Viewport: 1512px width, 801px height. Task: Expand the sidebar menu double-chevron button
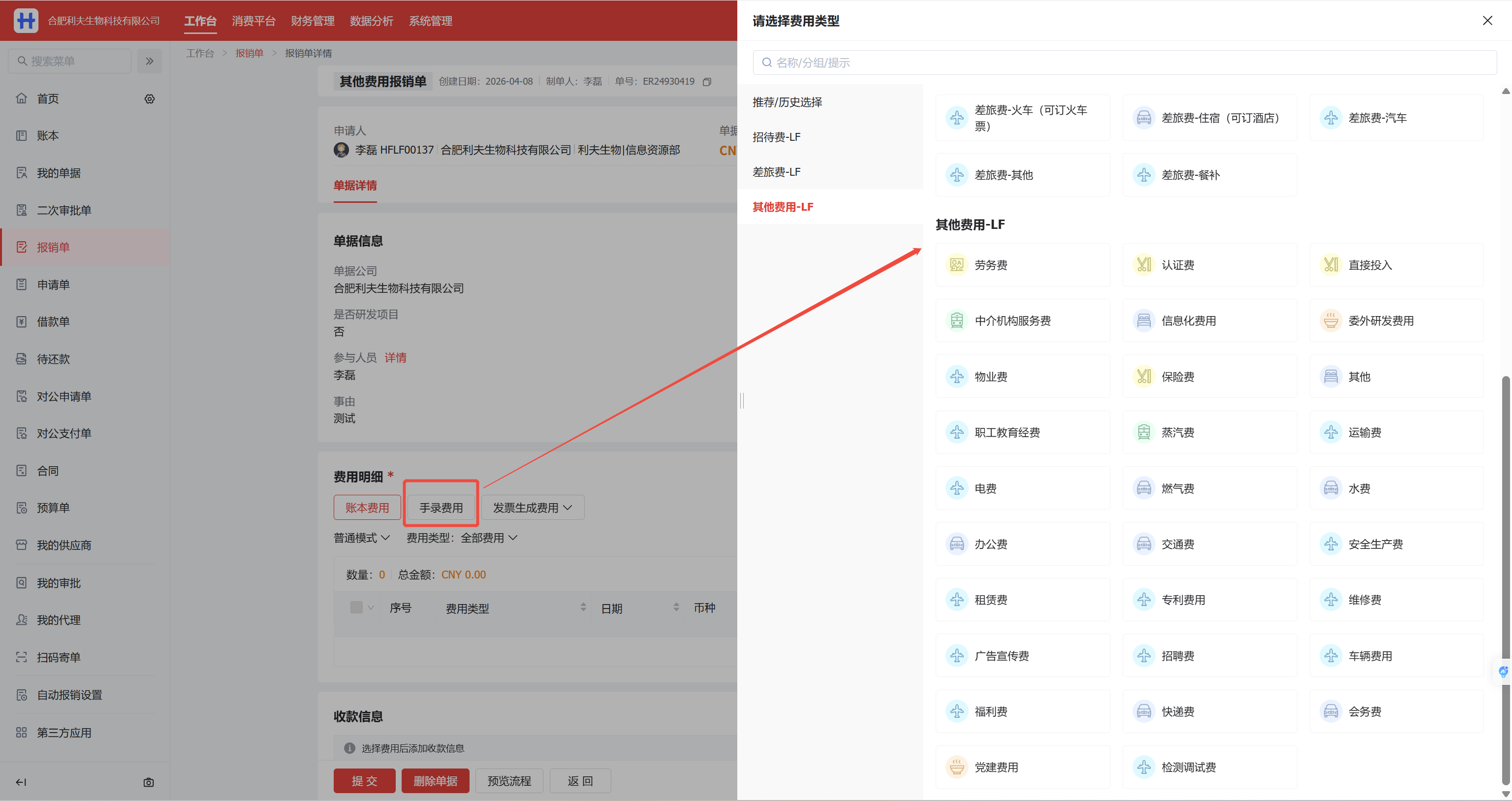pos(150,61)
